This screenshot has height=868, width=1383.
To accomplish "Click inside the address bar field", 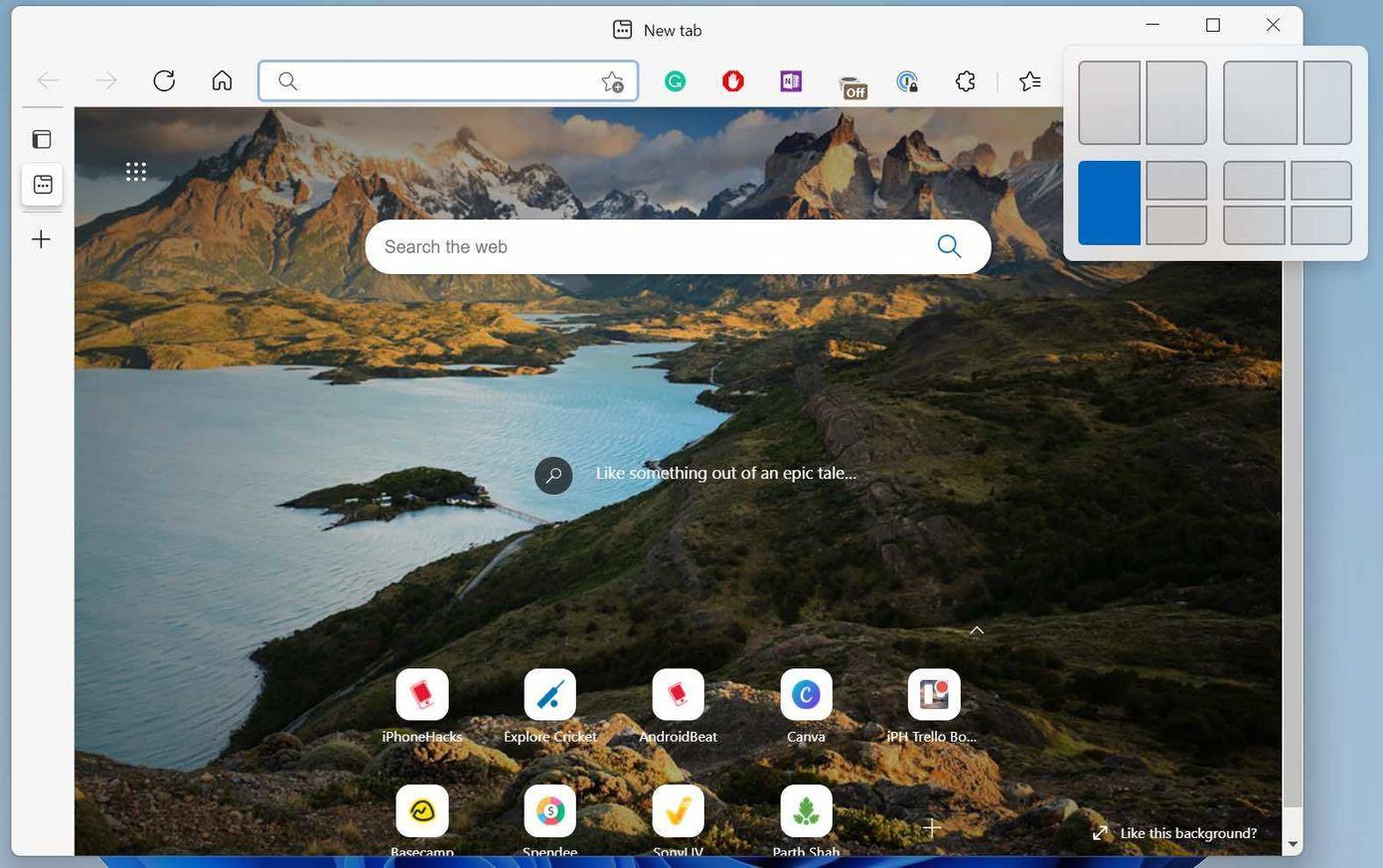I will pos(447,81).
